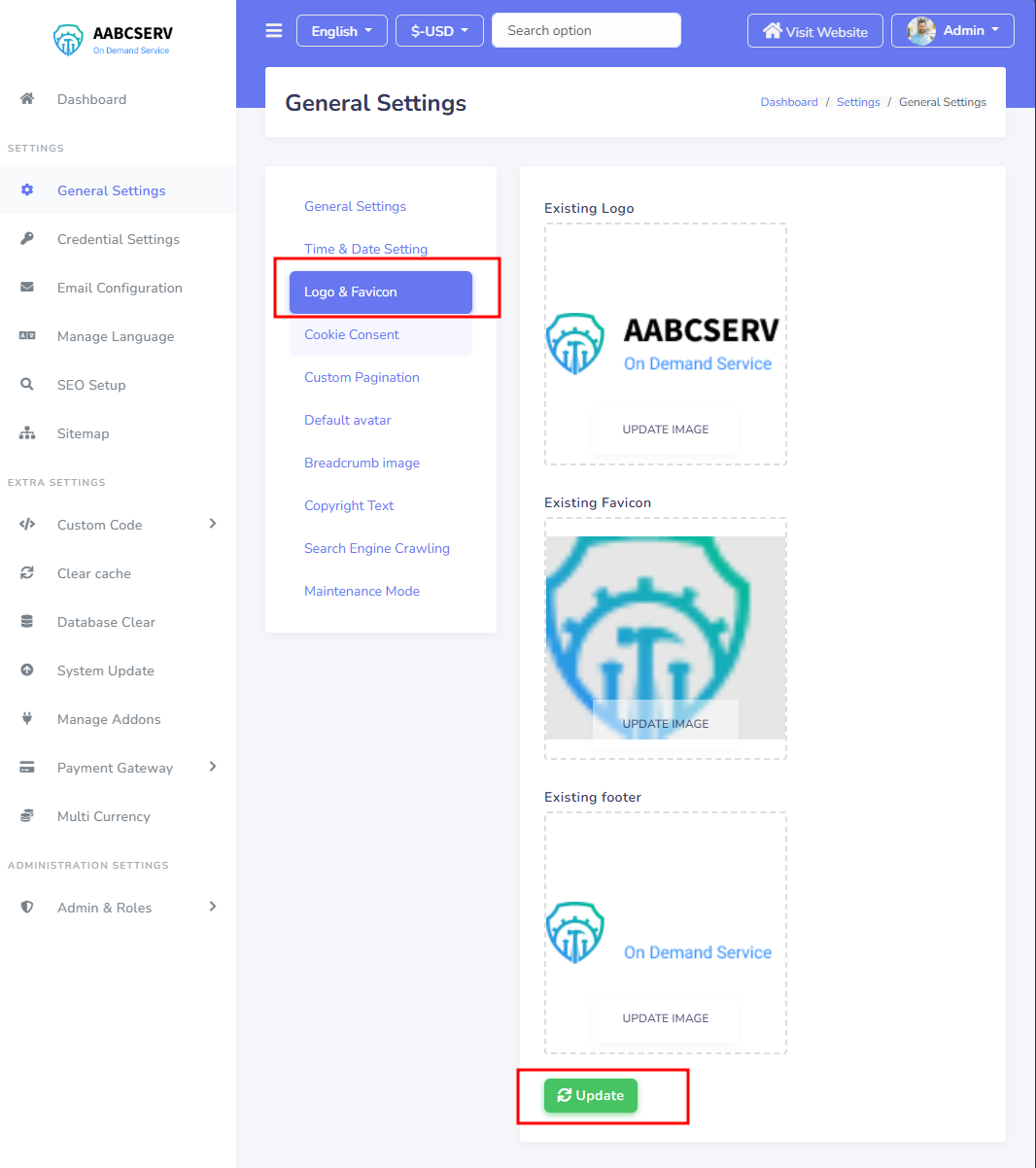The image size is (1036, 1168).
Task: Click the Admin & Roles shield icon
Action: pos(27,907)
